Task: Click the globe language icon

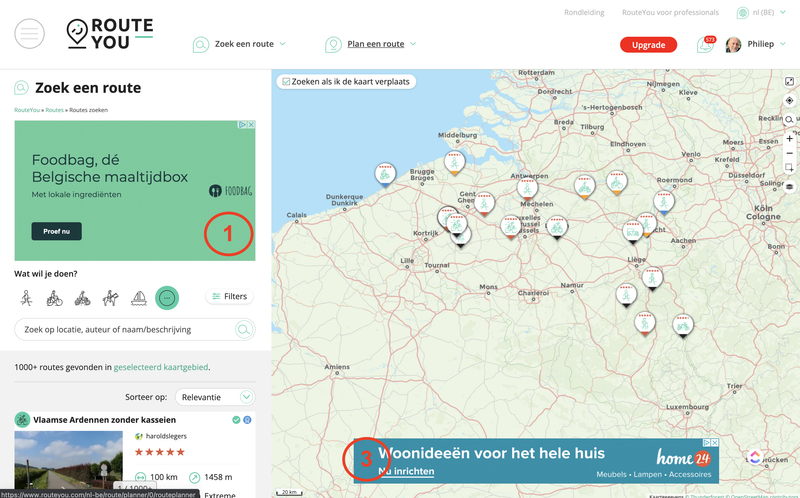Action: pos(742,13)
